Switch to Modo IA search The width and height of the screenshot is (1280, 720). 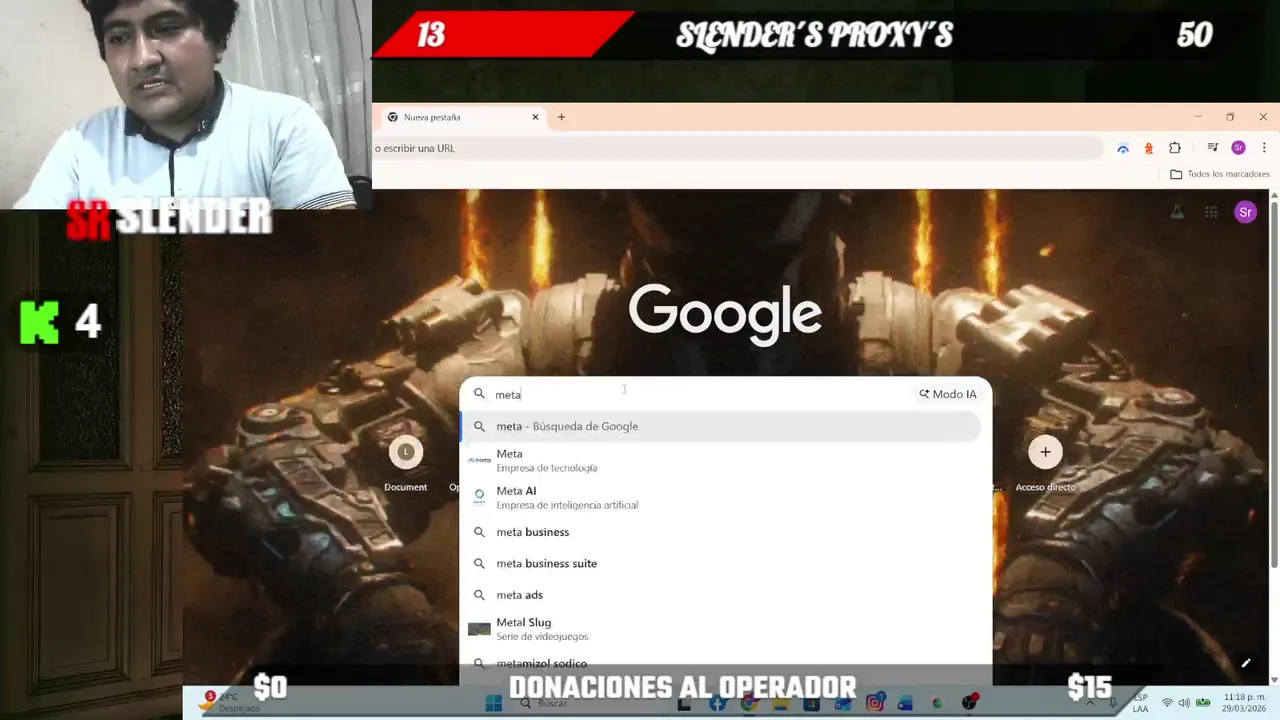[948, 394]
